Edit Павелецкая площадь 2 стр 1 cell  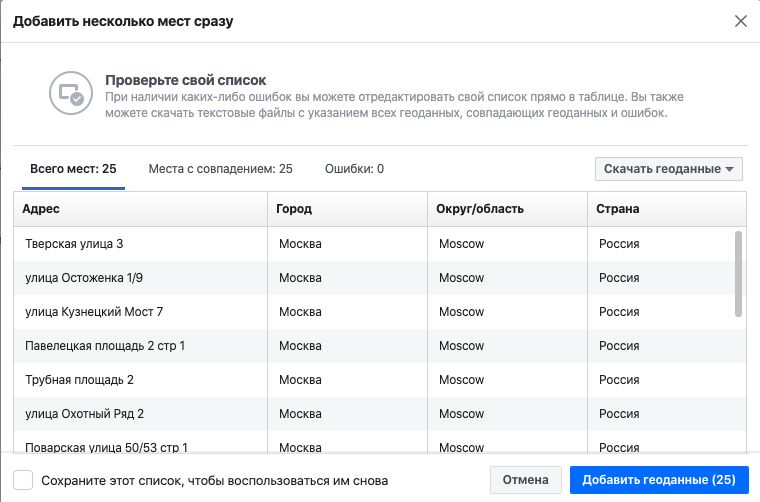point(141,345)
